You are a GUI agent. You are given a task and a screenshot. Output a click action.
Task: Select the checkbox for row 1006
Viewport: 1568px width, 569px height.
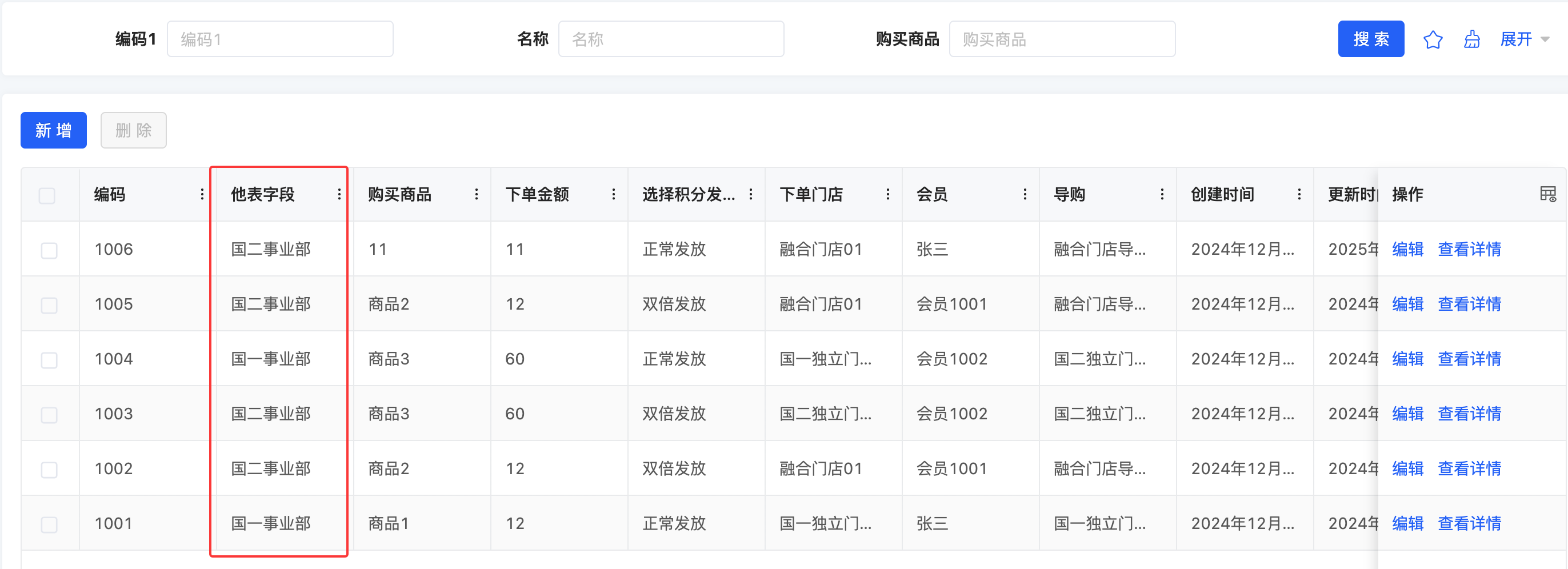pyautogui.click(x=49, y=250)
